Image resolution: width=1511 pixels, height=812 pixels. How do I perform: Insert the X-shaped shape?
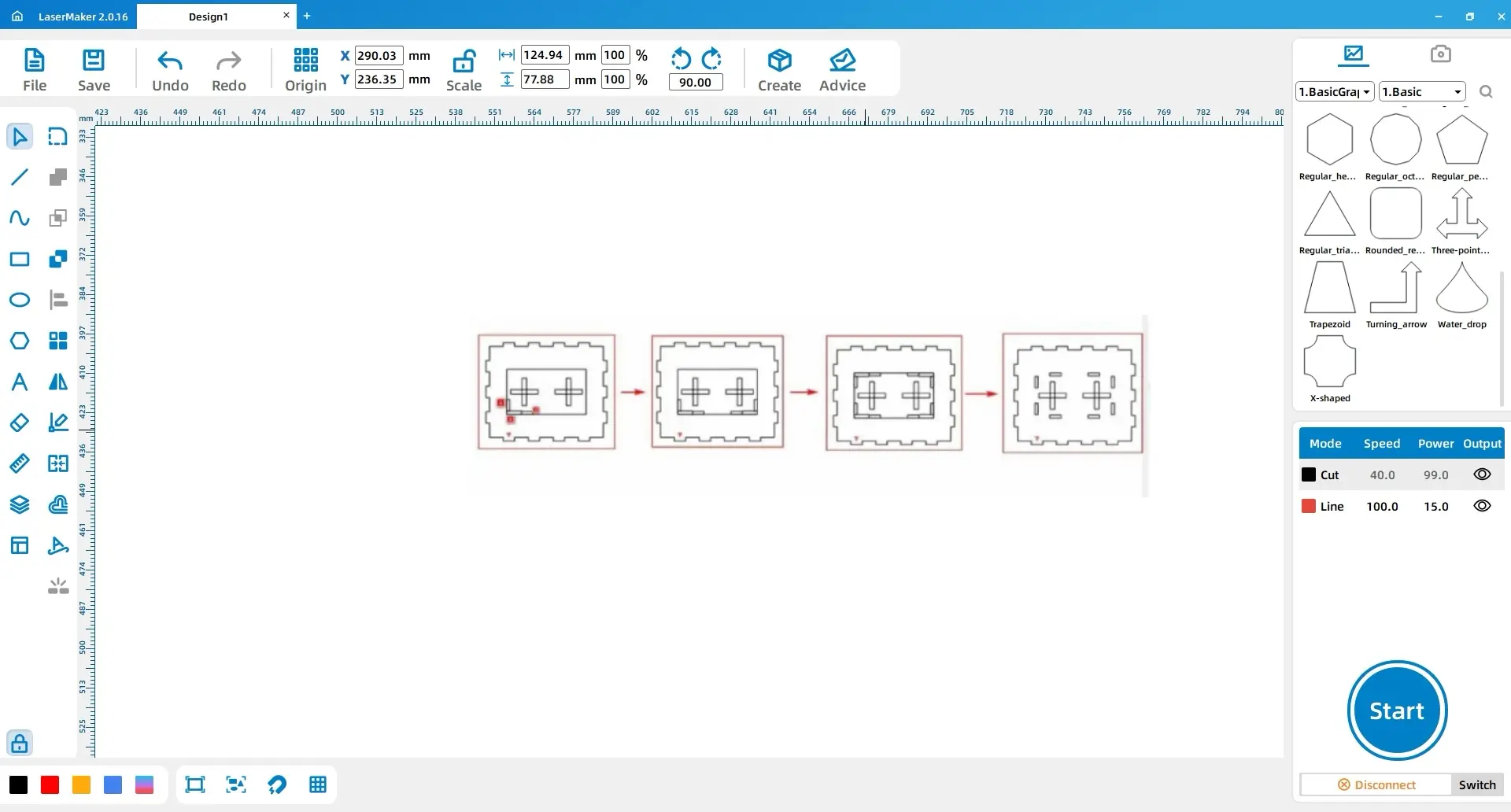[1329, 369]
